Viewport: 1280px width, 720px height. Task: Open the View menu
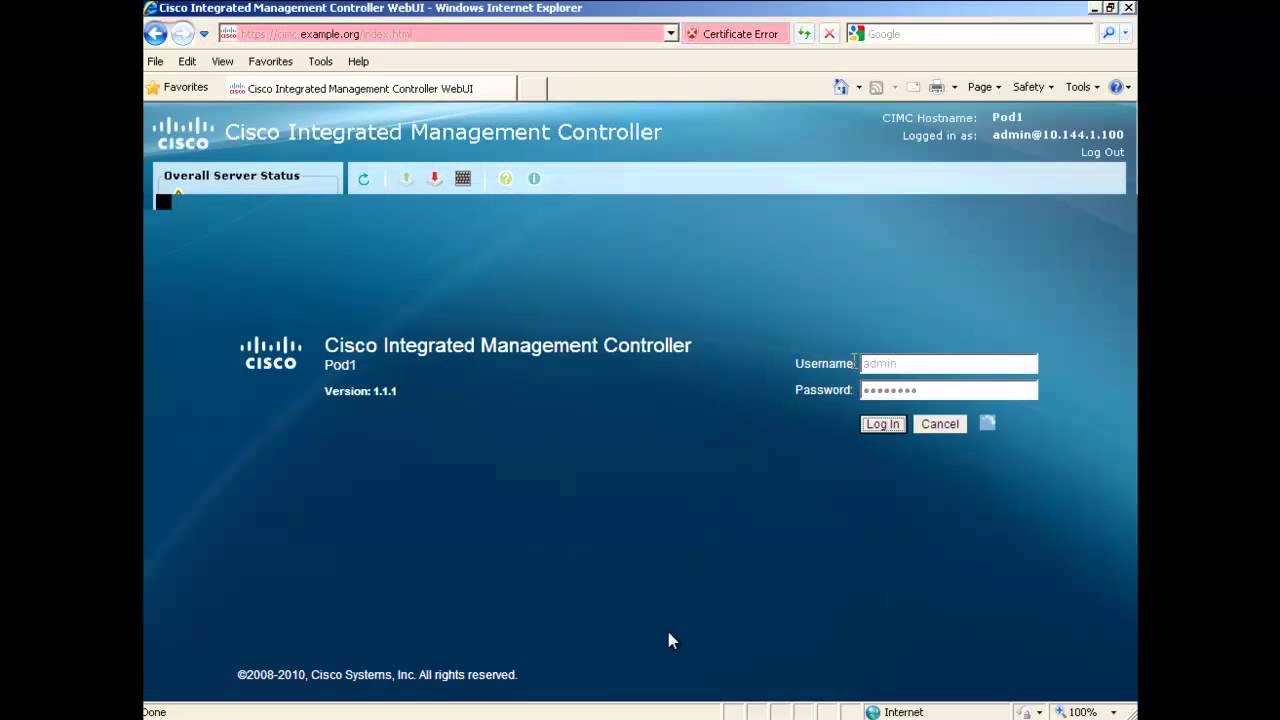tap(222, 61)
